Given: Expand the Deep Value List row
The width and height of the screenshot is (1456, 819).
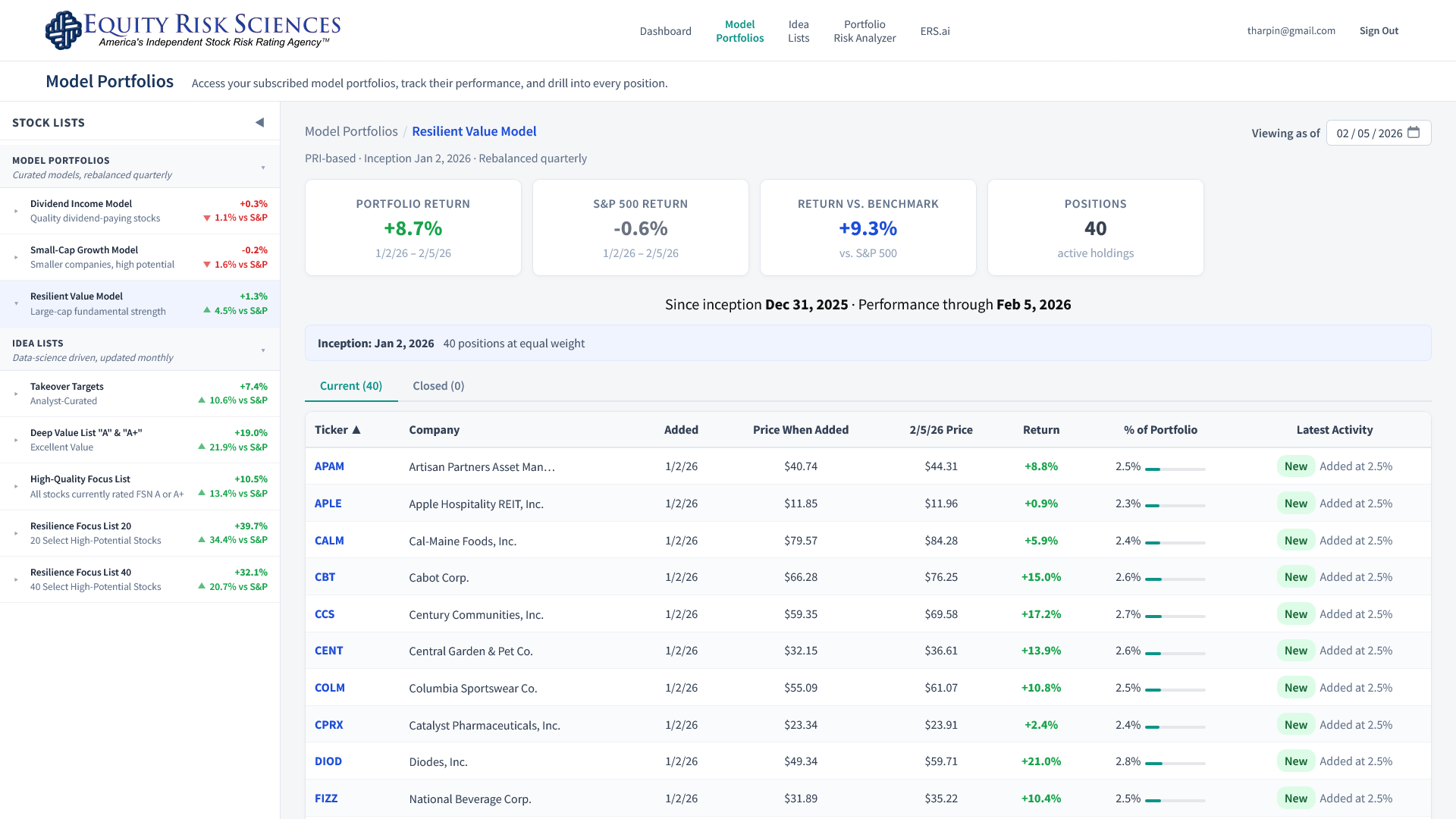Looking at the screenshot, I should click(16, 440).
